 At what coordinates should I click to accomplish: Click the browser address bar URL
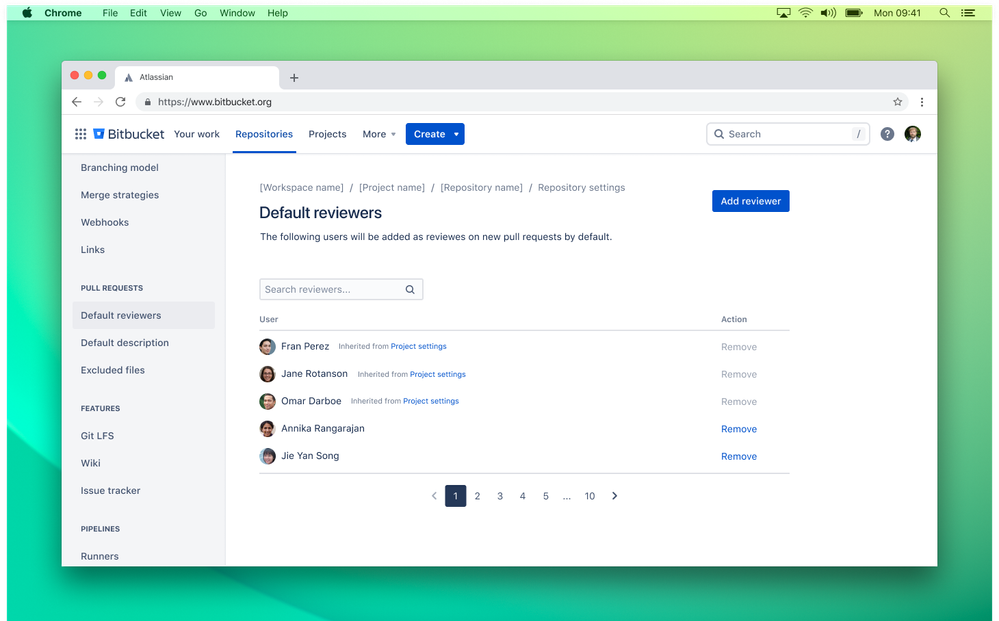point(215,102)
